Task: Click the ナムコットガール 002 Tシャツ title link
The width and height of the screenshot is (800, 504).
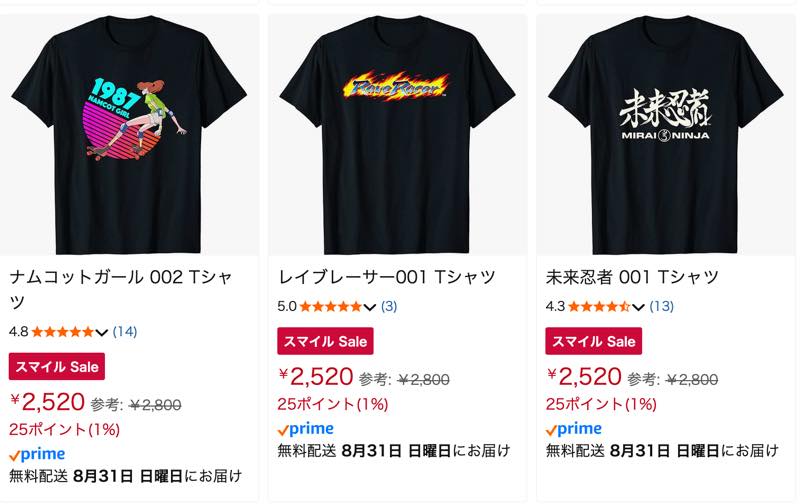Action: (121, 289)
